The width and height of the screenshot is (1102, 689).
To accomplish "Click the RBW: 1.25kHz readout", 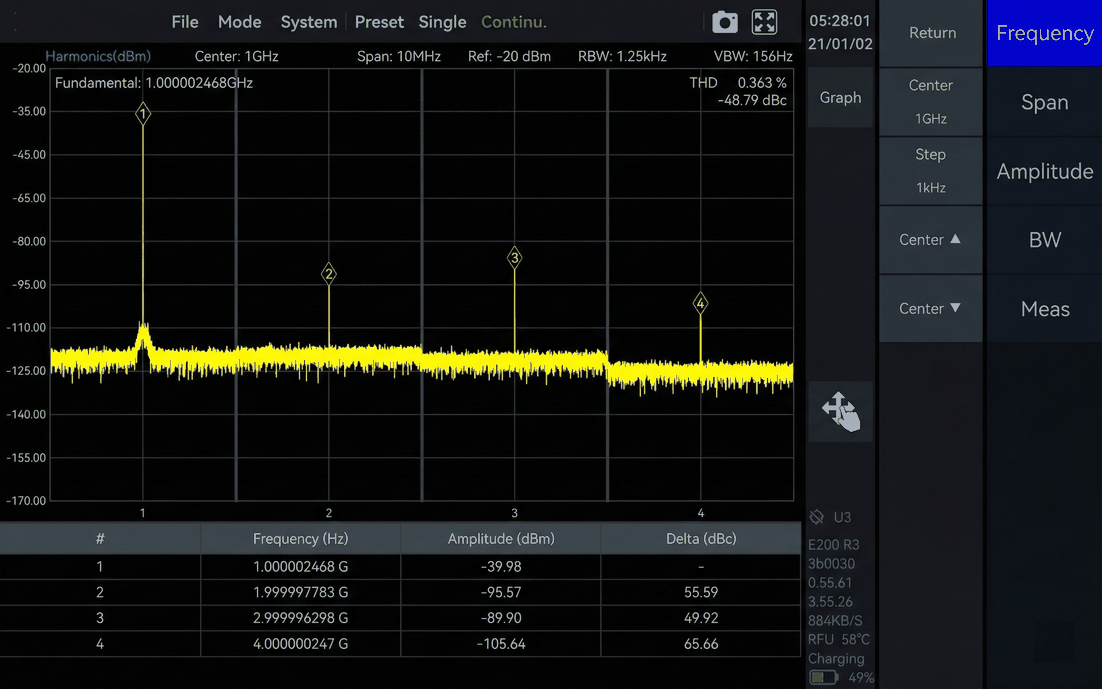I will 622,56.
